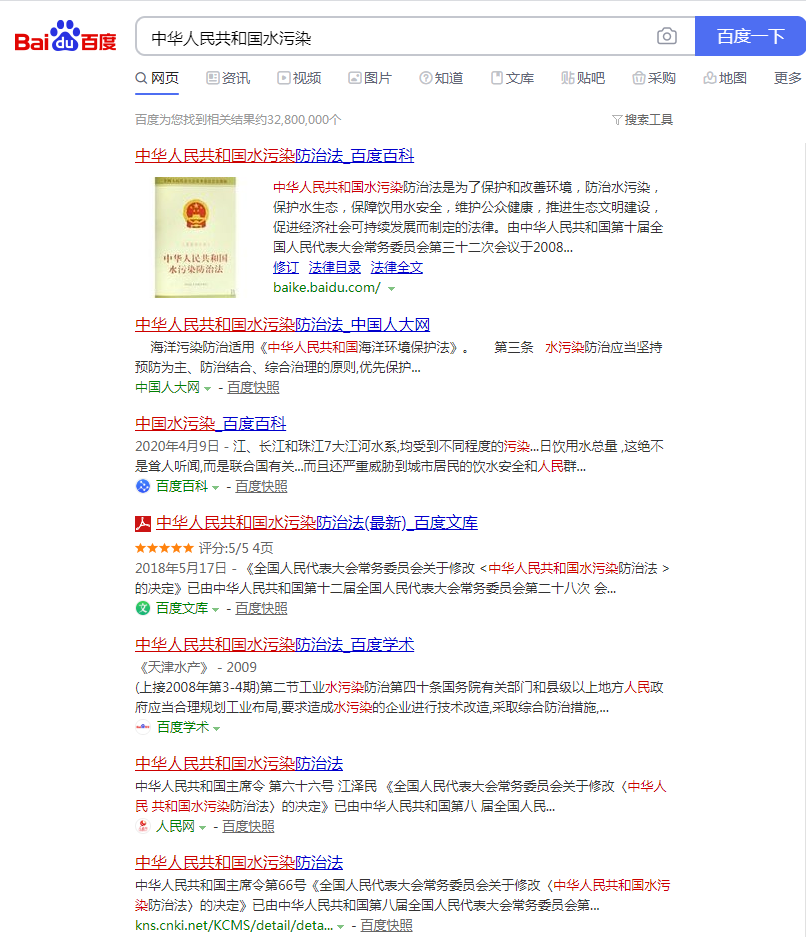
Task: Click the 百度学术 source icon
Action: (143, 727)
